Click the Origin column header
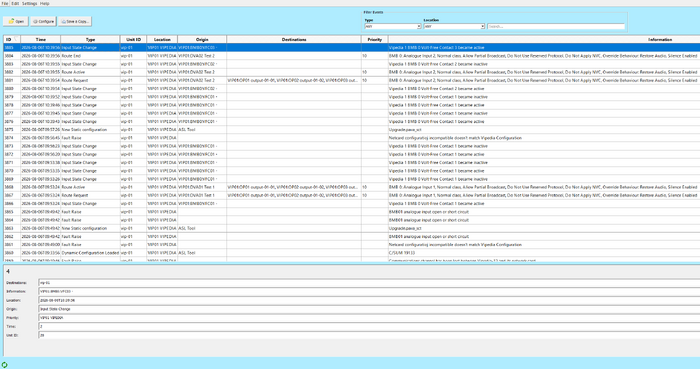The width and height of the screenshot is (700, 369). pos(202,39)
